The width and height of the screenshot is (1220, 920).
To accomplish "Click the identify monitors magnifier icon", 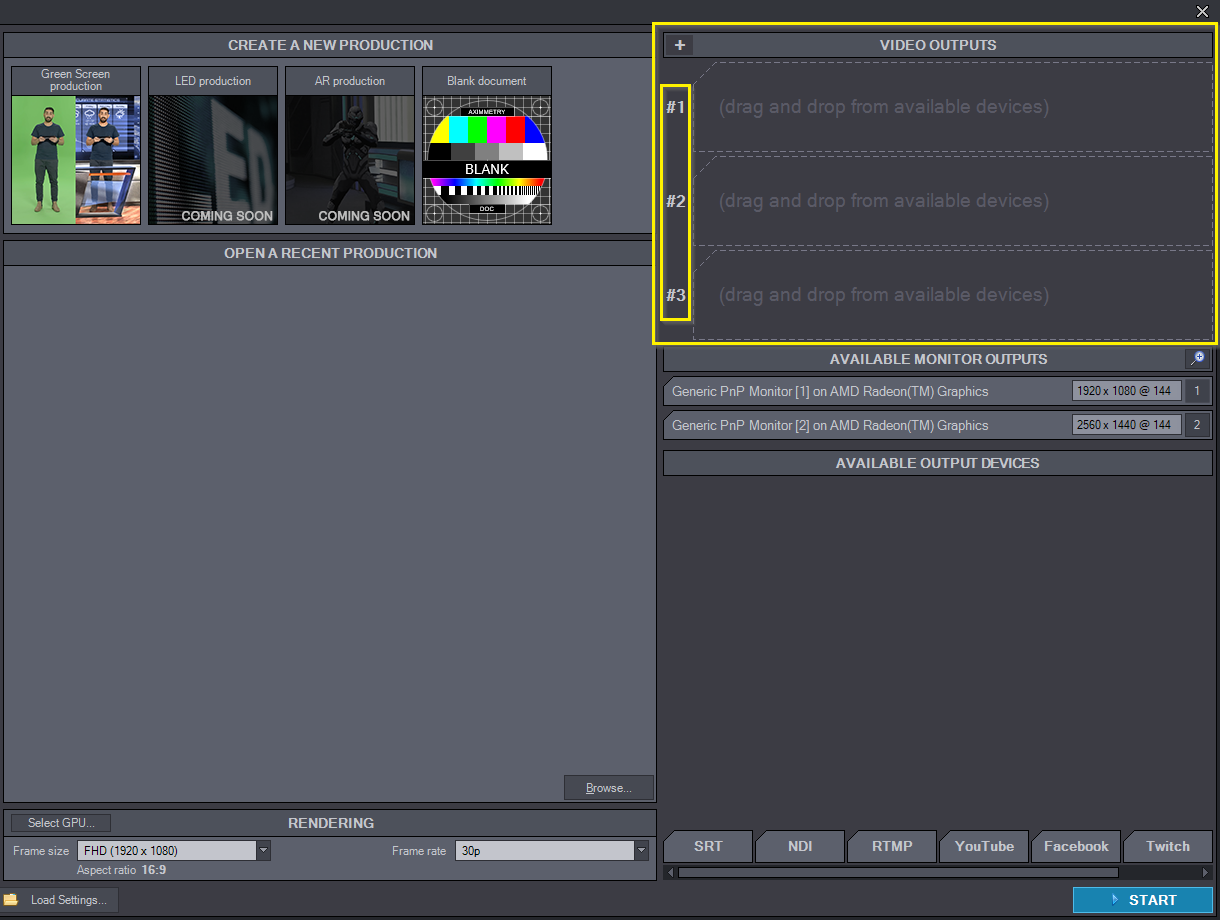I will tap(1196, 359).
